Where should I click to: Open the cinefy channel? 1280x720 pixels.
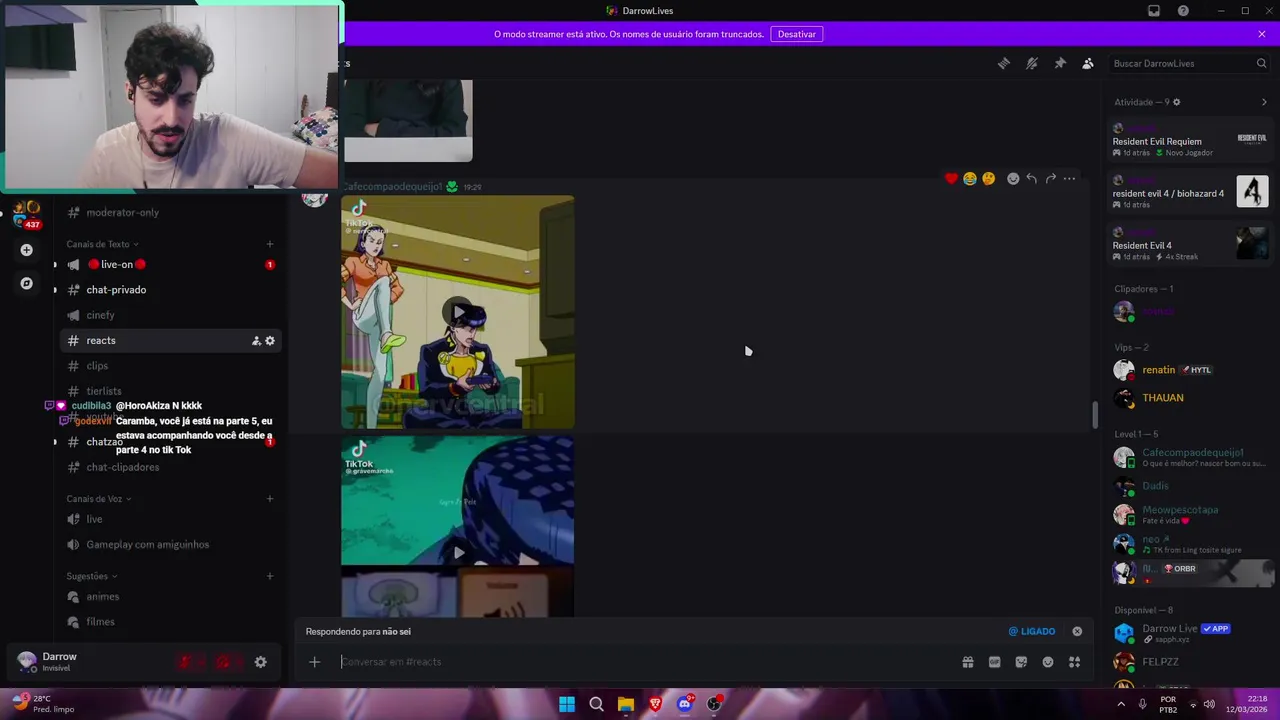[169, 315]
